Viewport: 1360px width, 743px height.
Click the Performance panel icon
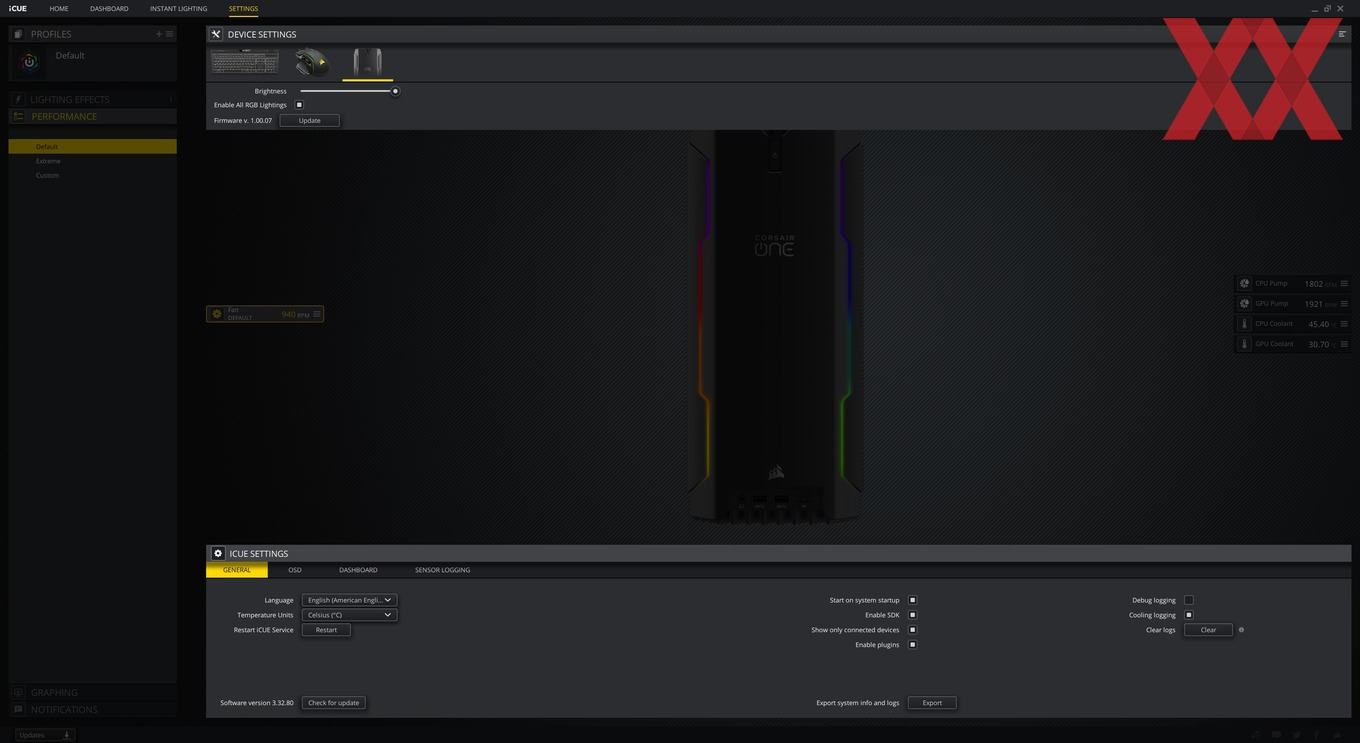18,116
